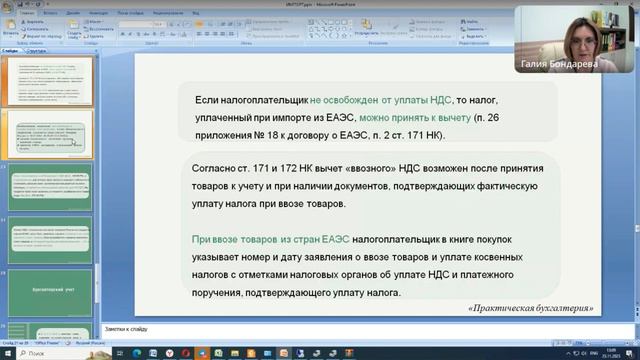Toggle bold formatting in font group
Screen dimensions: 640x360
(122, 34)
